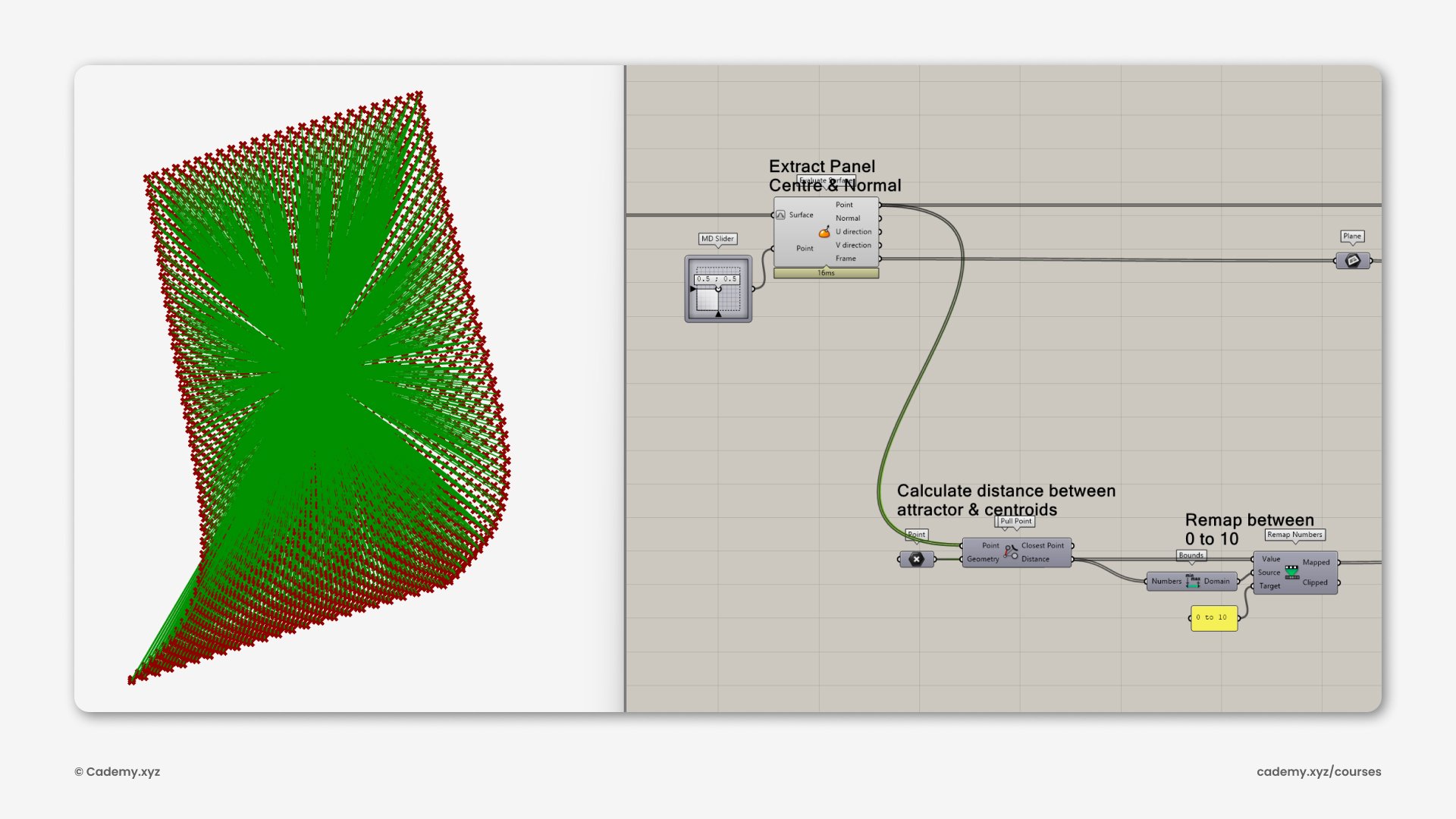Click the U direction output label
The width and height of the screenshot is (1456, 819).
(x=854, y=232)
